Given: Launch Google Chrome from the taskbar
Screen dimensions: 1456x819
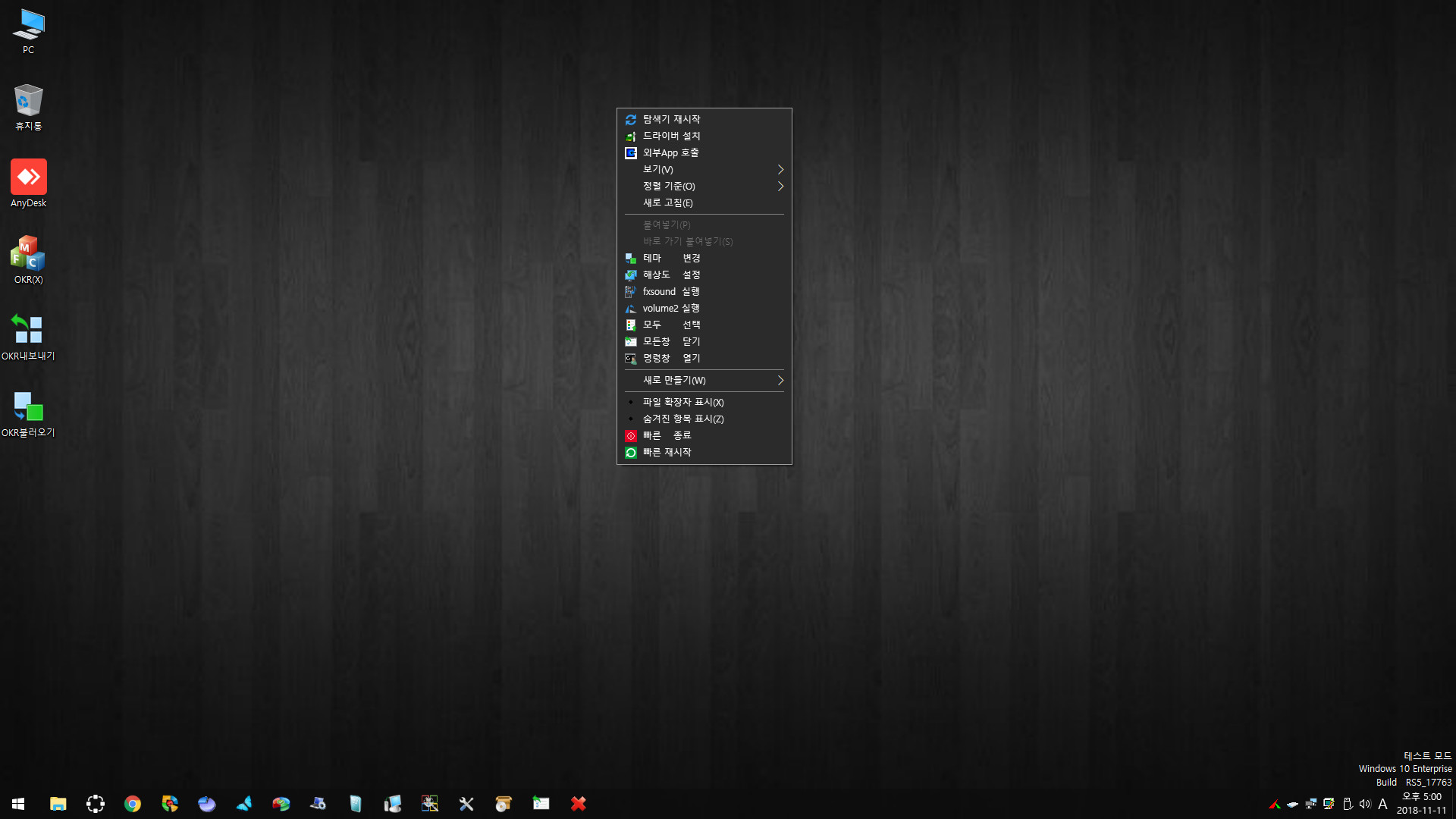Looking at the screenshot, I should [133, 804].
